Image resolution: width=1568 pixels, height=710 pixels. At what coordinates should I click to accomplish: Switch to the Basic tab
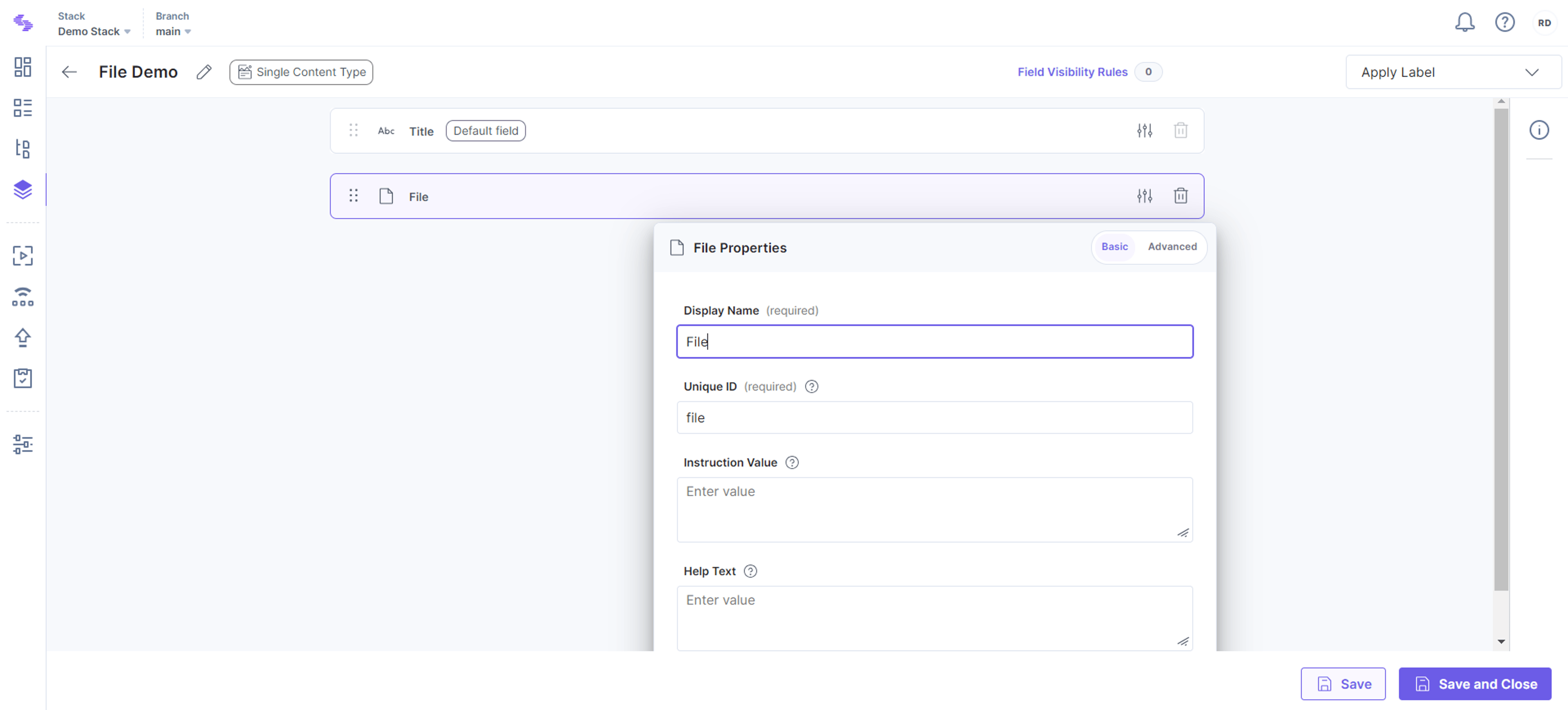1114,247
